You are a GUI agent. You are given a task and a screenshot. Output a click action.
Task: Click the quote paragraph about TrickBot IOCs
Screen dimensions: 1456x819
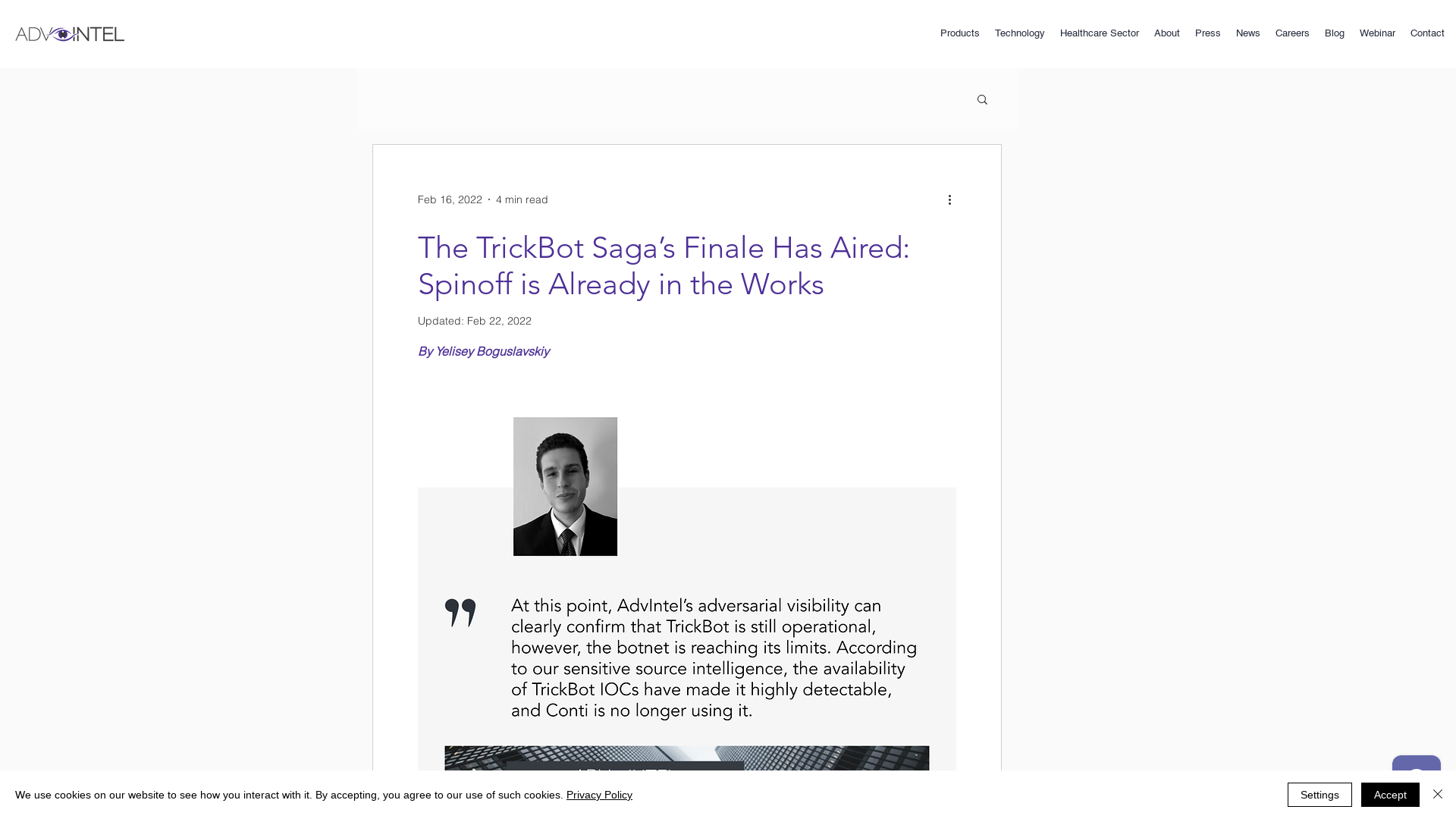pos(714,658)
